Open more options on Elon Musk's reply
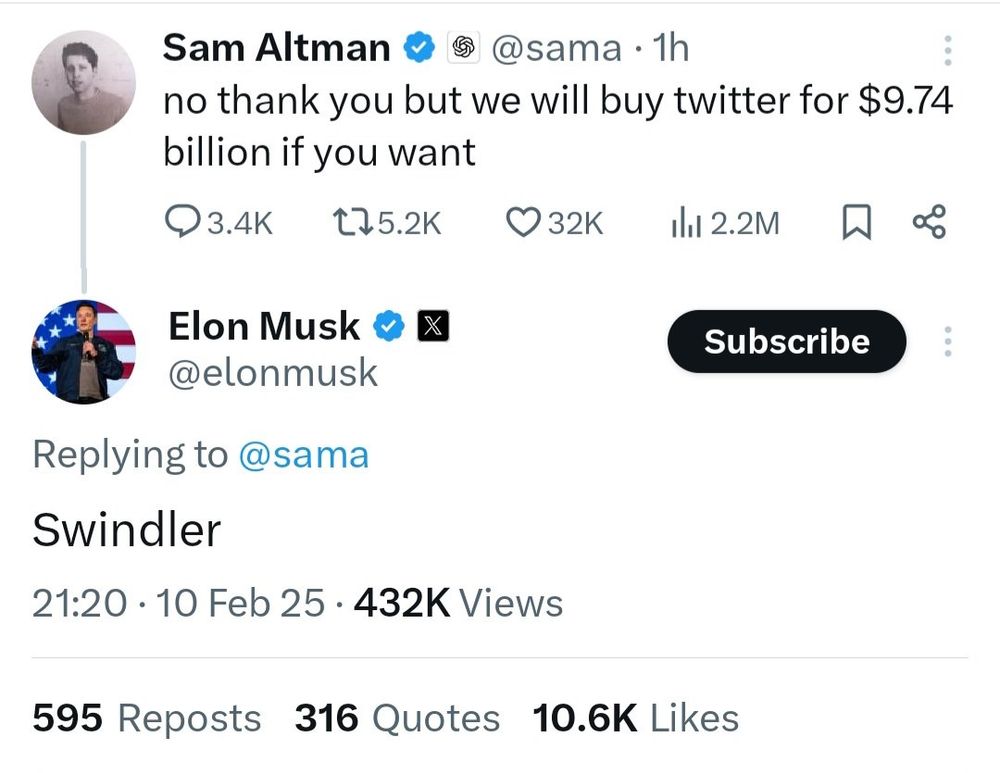Image resolution: width=1000 pixels, height=773 pixels. pyautogui.click(x=946, y=341)
